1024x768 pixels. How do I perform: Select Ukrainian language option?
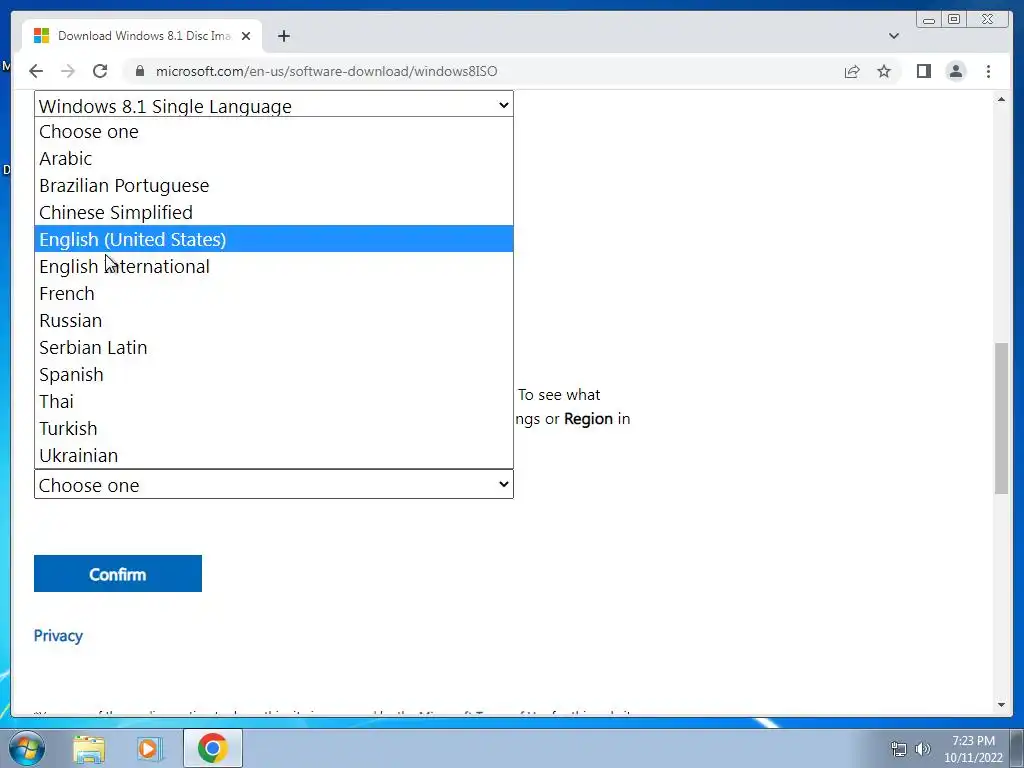pos(274,455)
